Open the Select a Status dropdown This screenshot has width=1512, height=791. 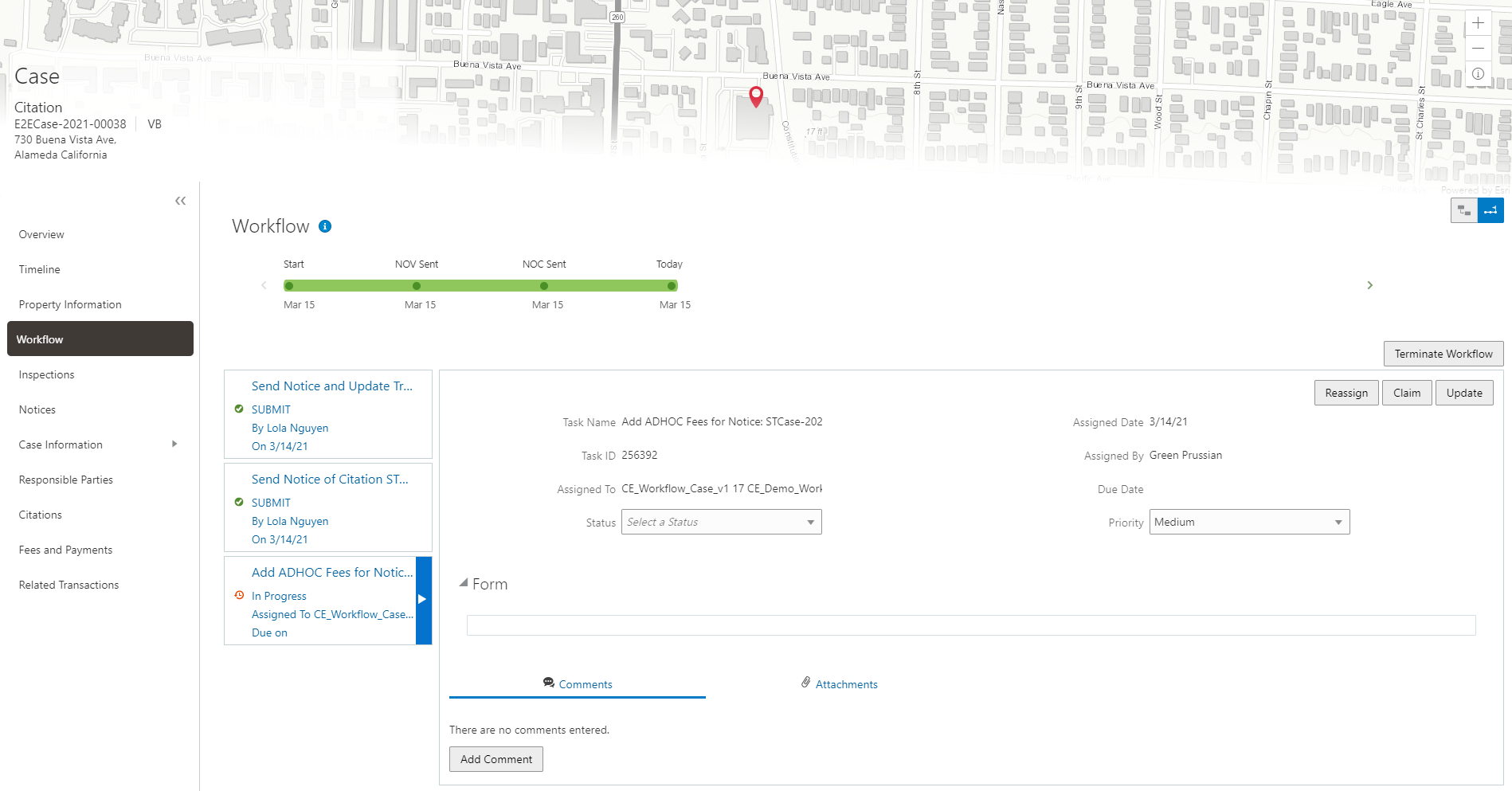(720, 522)
